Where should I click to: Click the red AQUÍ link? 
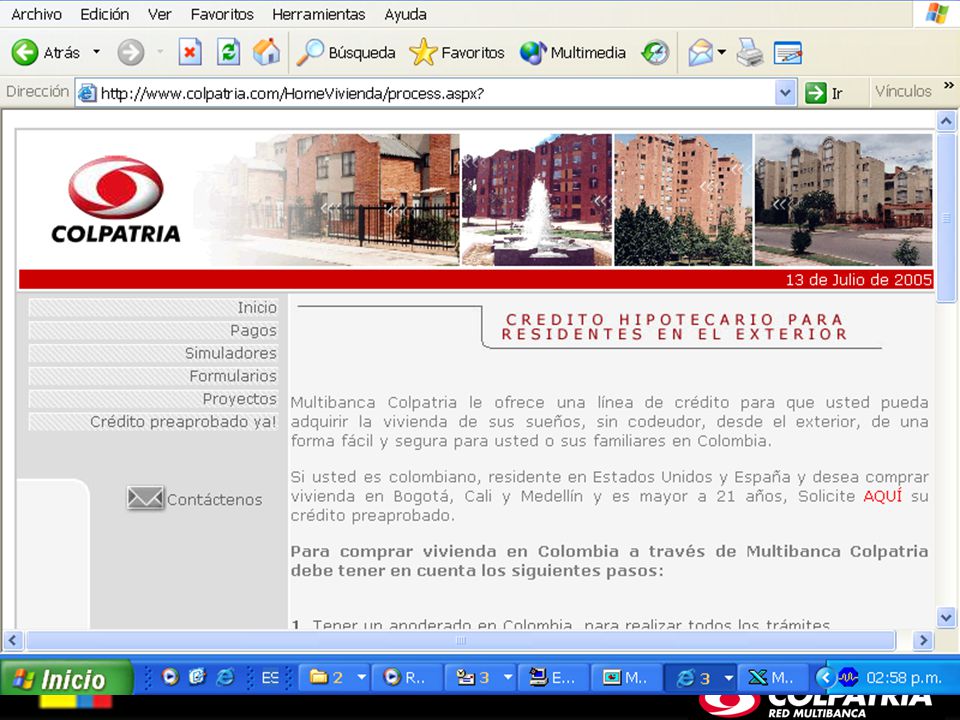coord(882,496)
